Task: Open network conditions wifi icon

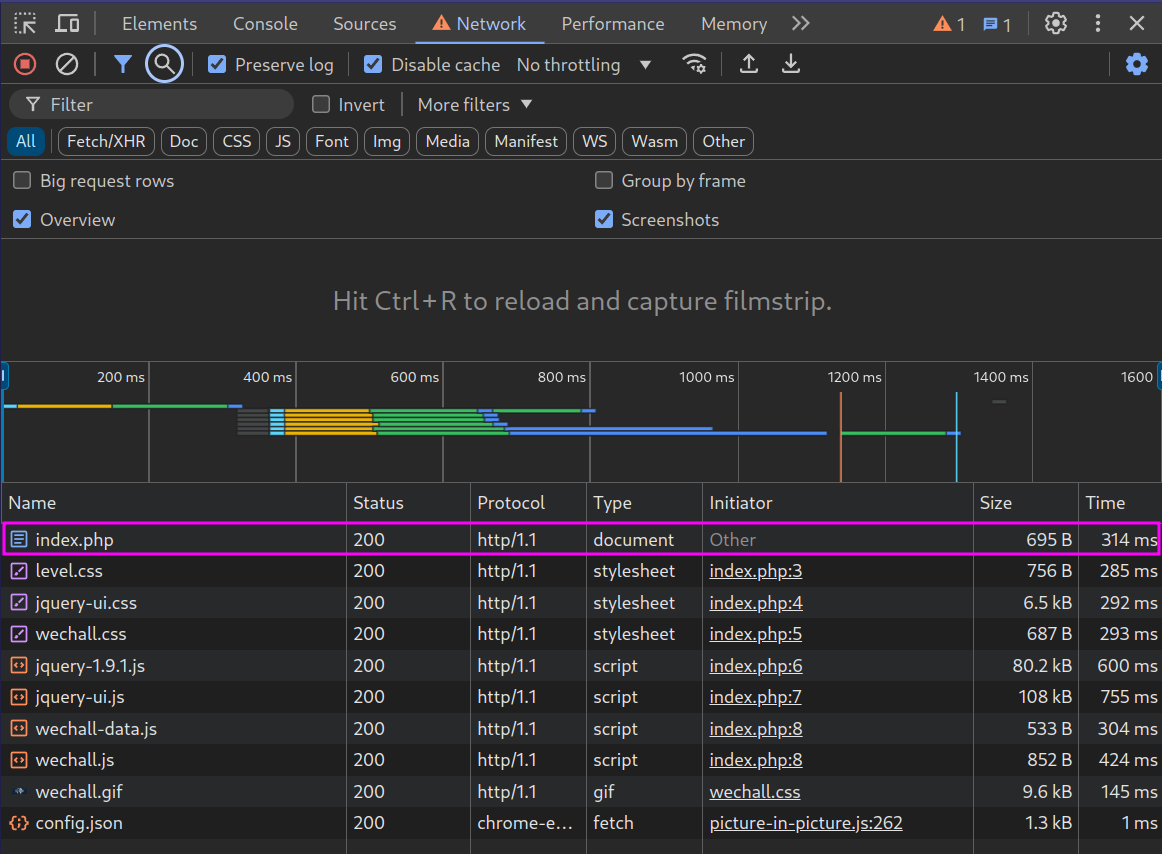Action: (x=694, y=64)
